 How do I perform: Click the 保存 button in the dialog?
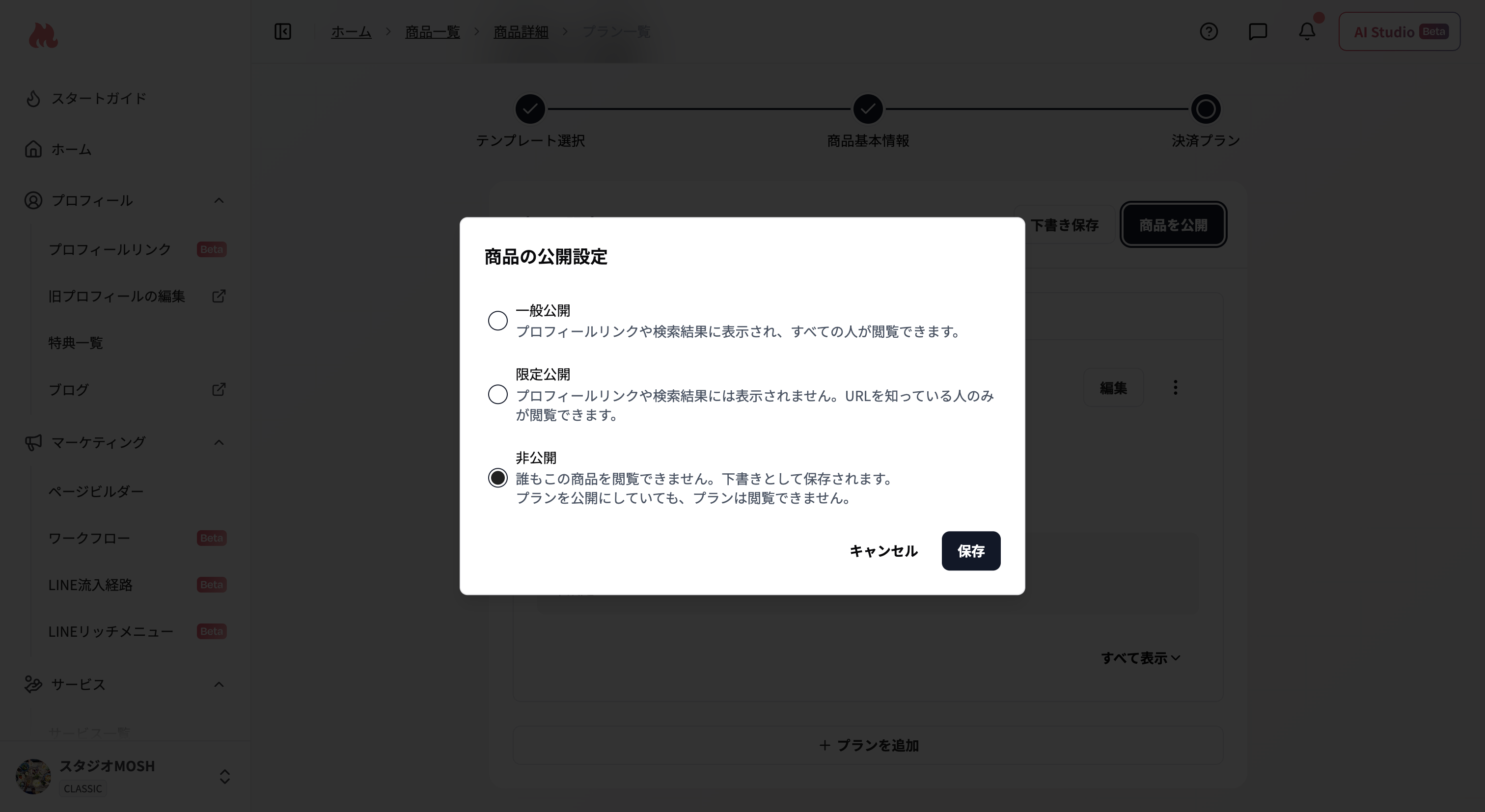point(971,551)
